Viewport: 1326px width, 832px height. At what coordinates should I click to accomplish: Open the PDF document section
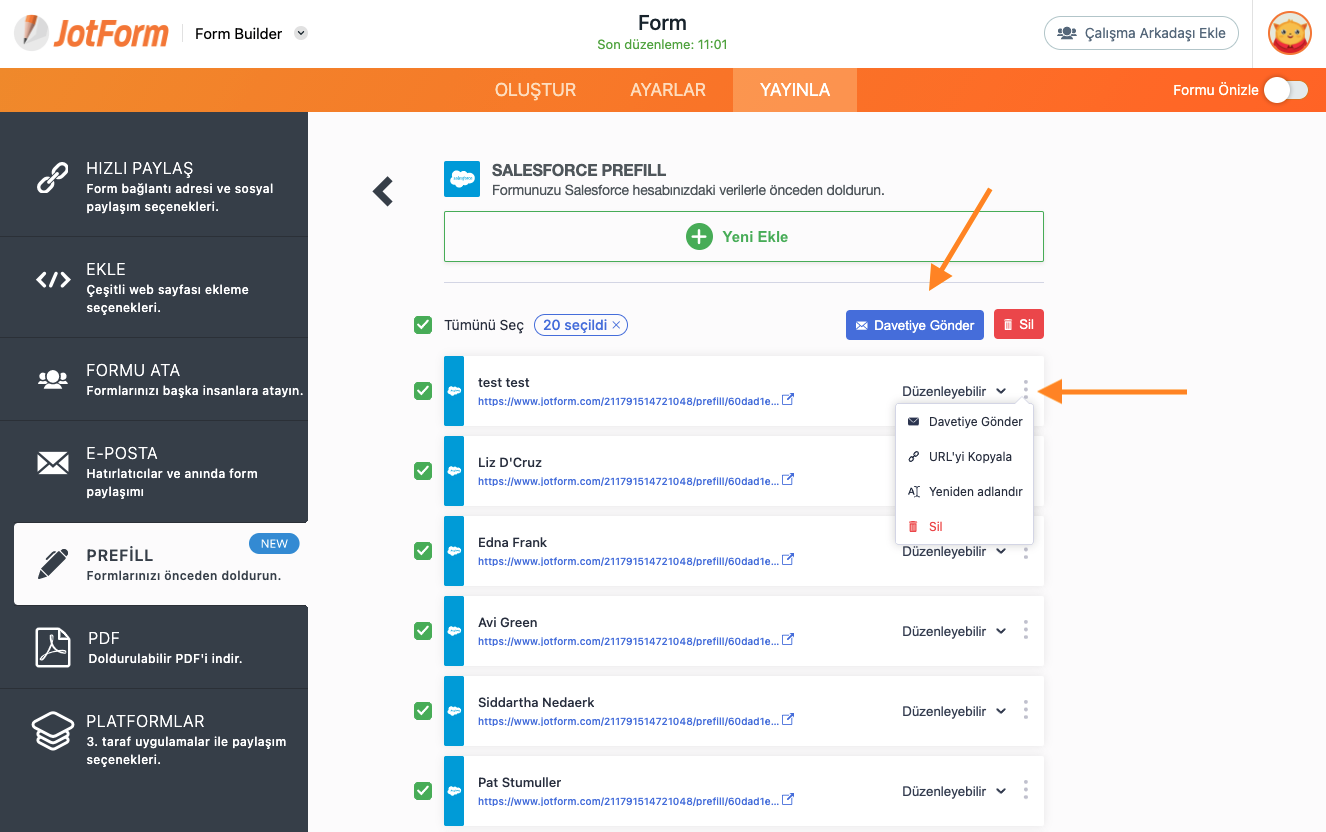point(154,647)
